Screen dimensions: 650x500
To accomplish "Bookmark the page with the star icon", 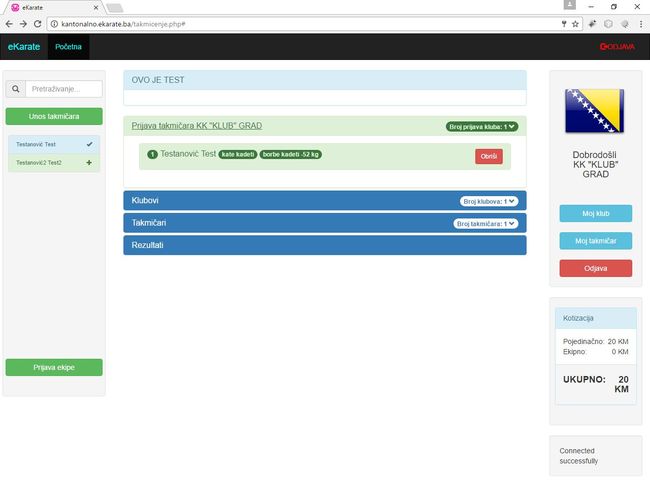I will pyautogui.click(x=577, y=23).
